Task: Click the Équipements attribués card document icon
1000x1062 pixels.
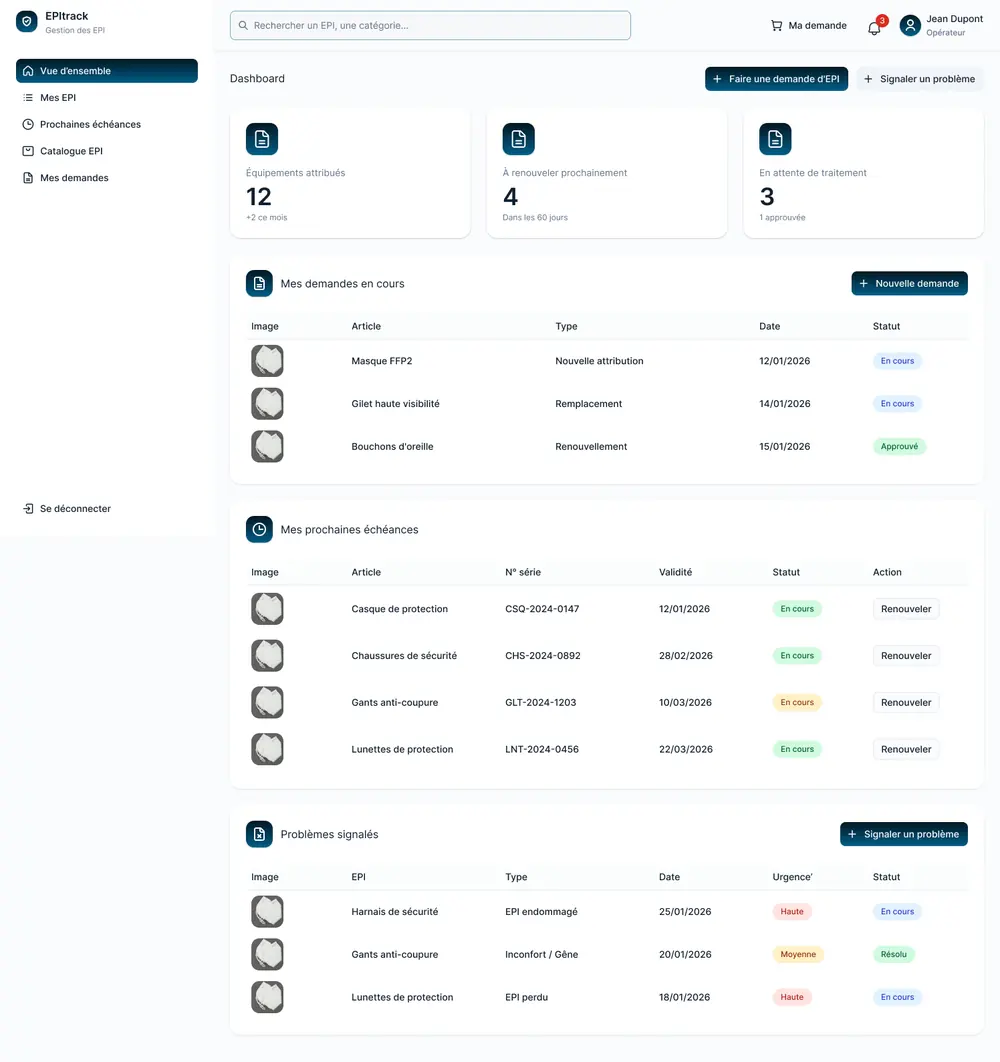Action: pyautogui.click(x=262, y=139)
